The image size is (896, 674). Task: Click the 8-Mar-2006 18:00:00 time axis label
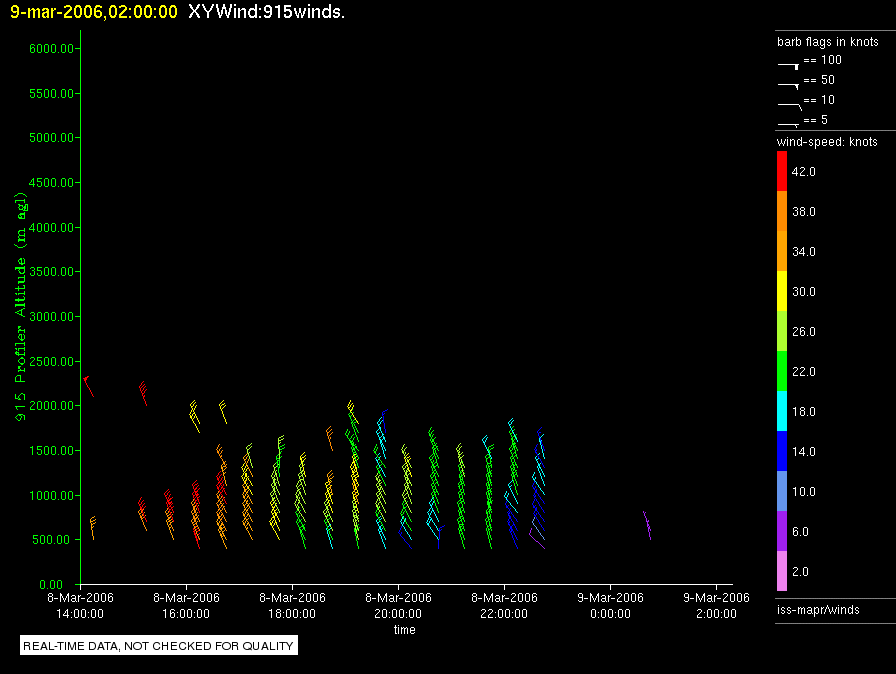(292, 605)
